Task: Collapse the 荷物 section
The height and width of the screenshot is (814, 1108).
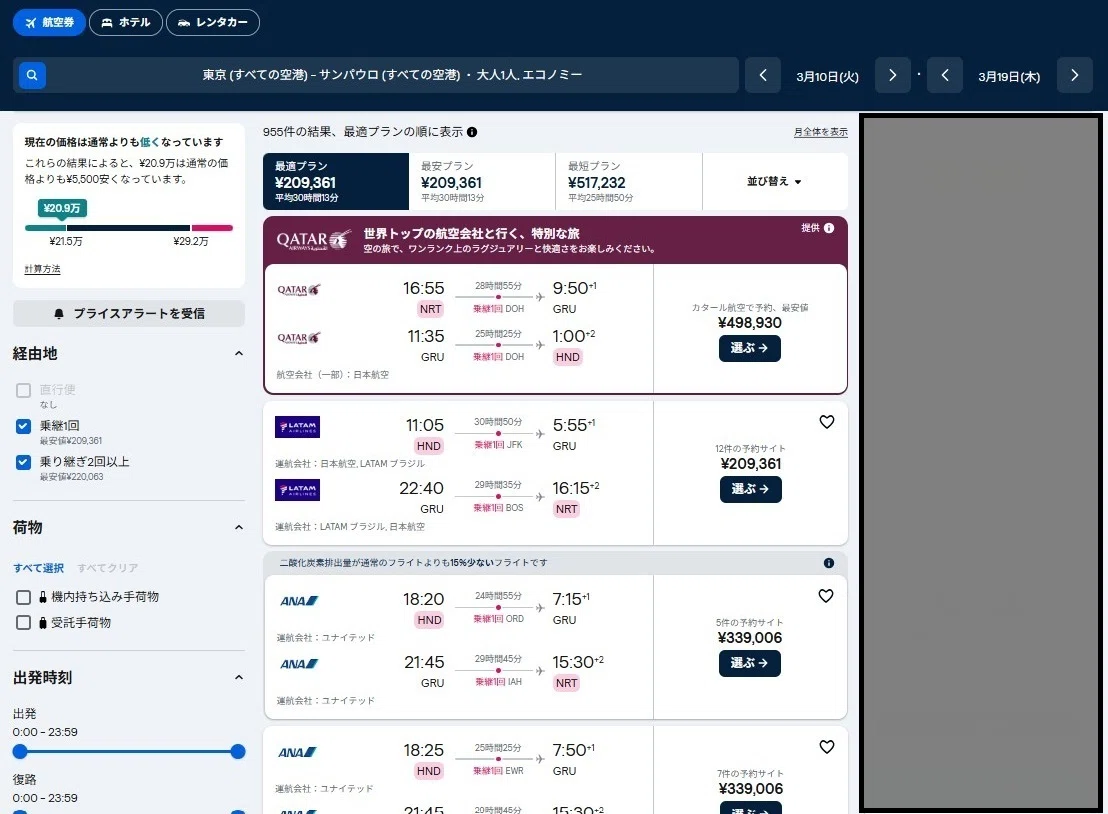Action: pos(239,527)
